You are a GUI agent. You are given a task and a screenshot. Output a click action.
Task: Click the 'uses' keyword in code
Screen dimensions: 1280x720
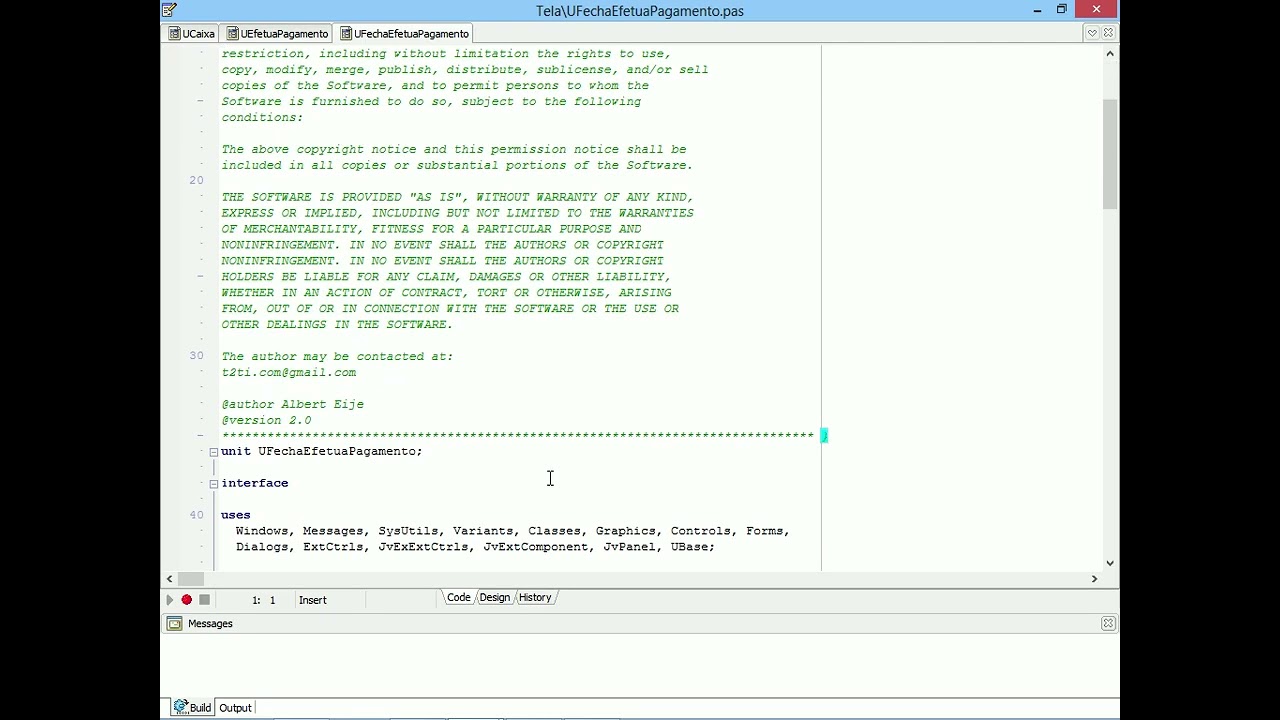(236, 516)
